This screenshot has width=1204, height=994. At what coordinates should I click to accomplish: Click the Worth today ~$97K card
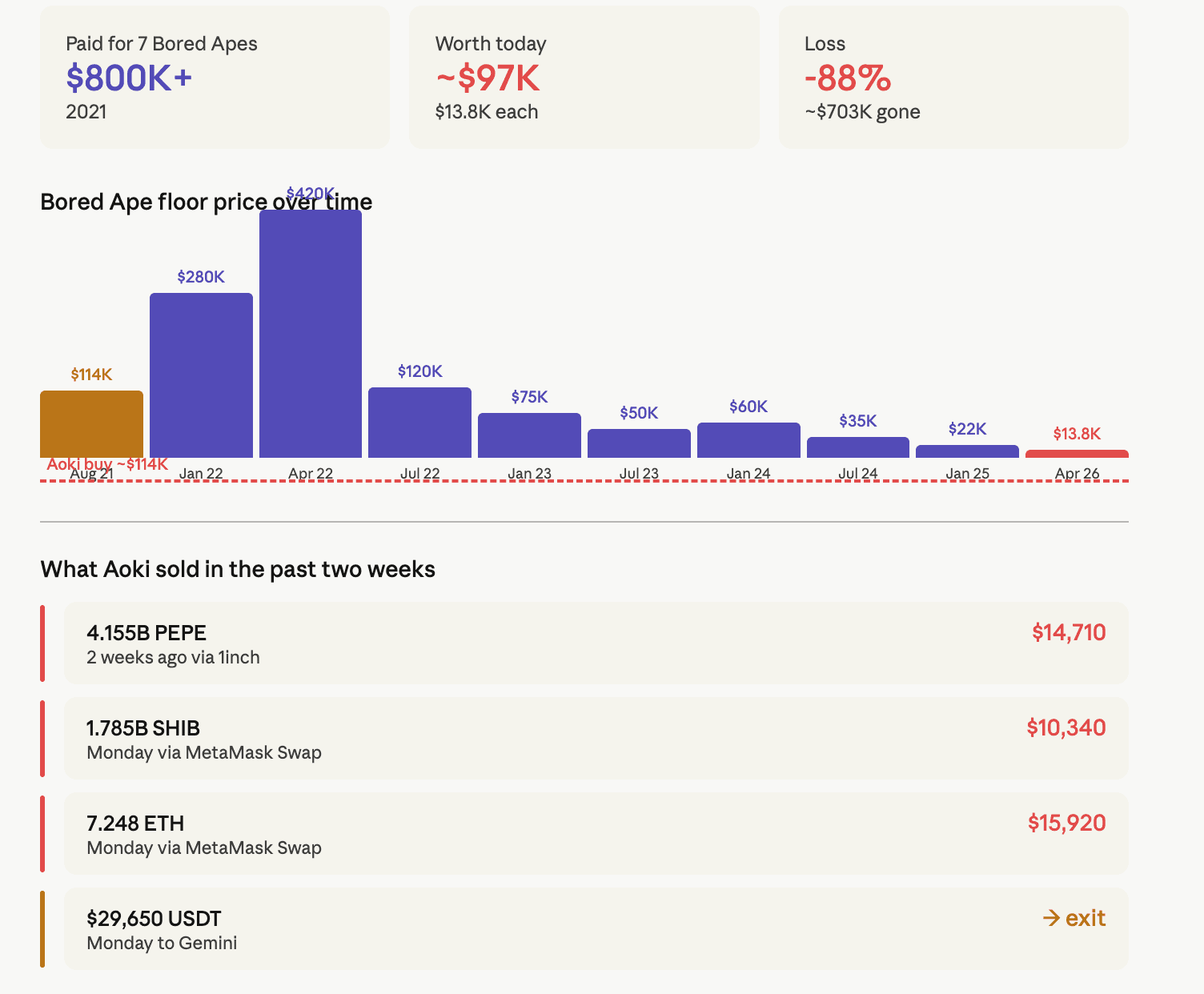click(584, 78)
